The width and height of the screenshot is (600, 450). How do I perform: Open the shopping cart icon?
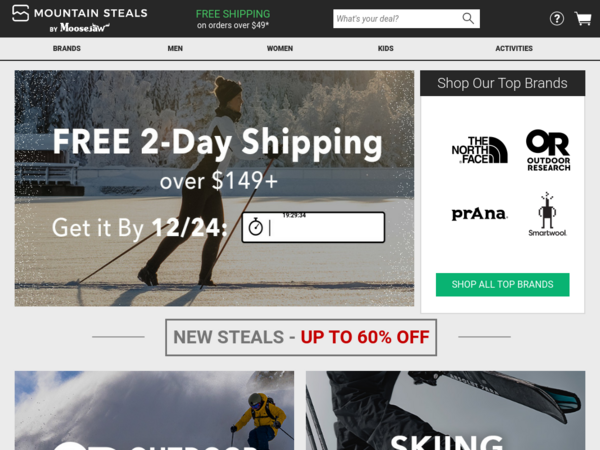coord(583,18)
